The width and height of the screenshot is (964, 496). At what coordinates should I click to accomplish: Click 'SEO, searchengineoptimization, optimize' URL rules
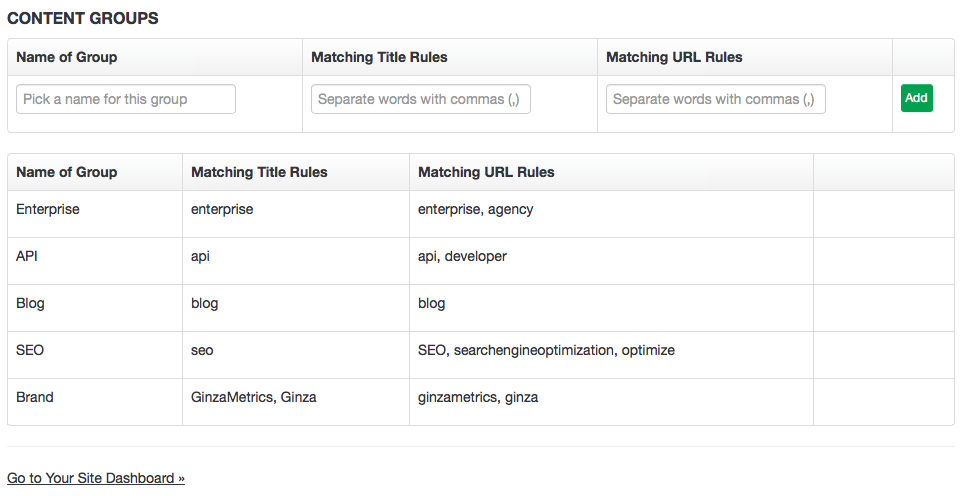click(x=547, y=350)
